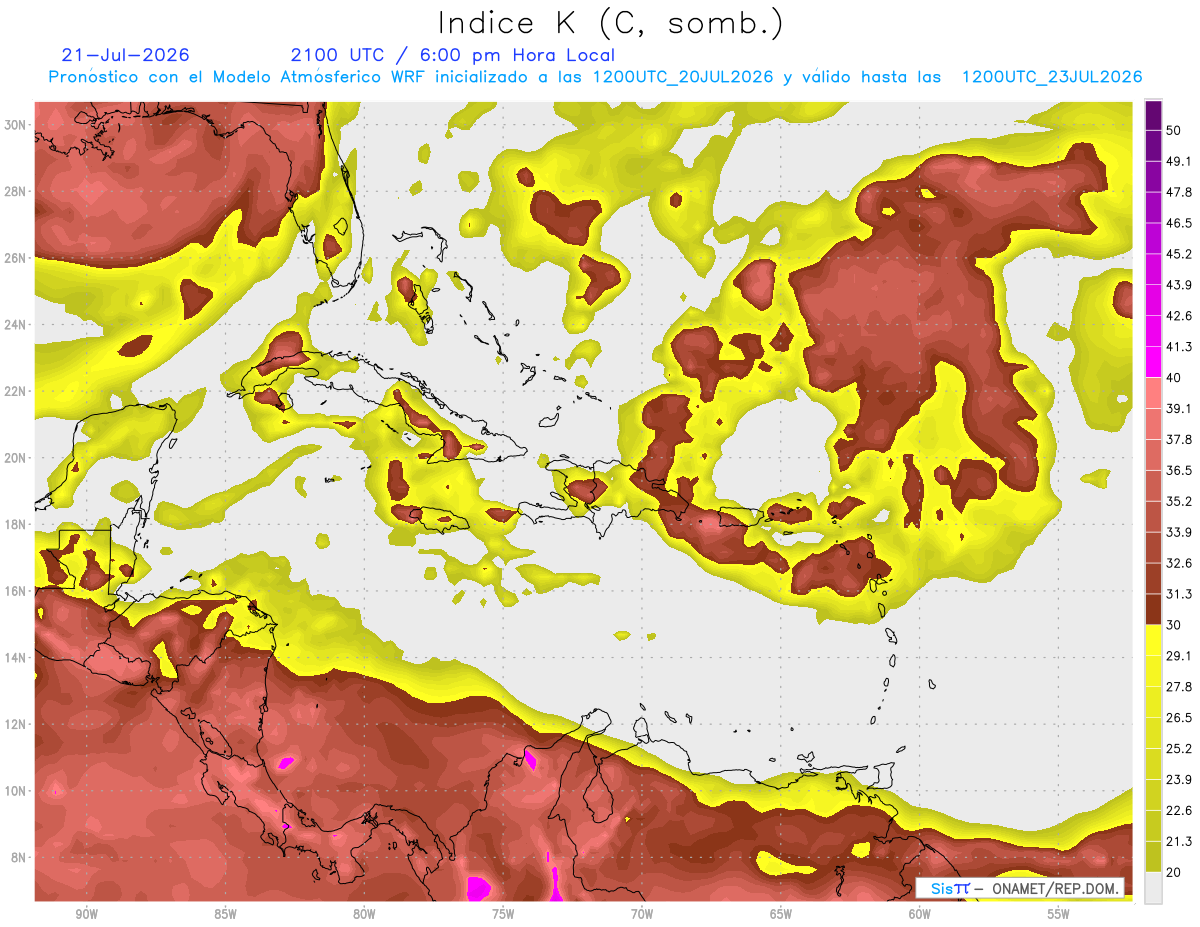
Task: Click the 14N latitude label
Action: point(15,657)
